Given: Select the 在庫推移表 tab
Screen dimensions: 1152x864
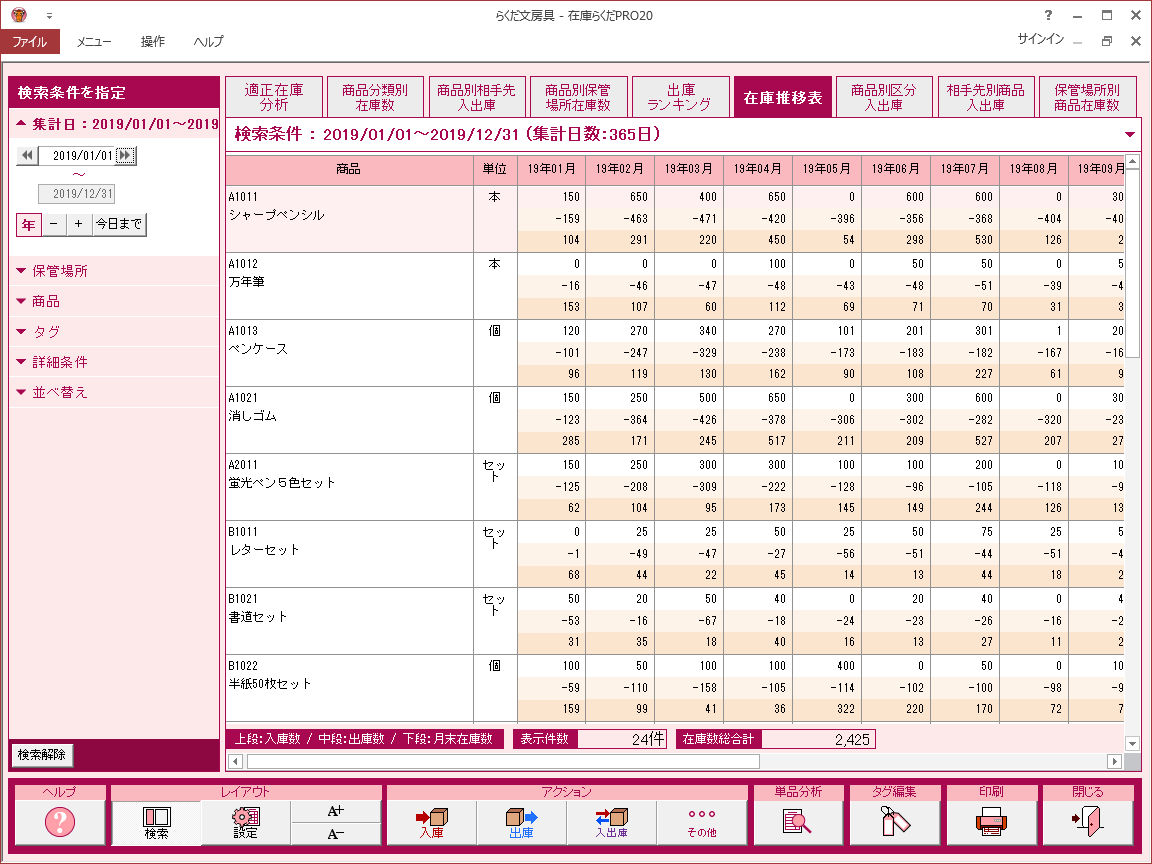Looking at the screenshot, I should point(782,97).
